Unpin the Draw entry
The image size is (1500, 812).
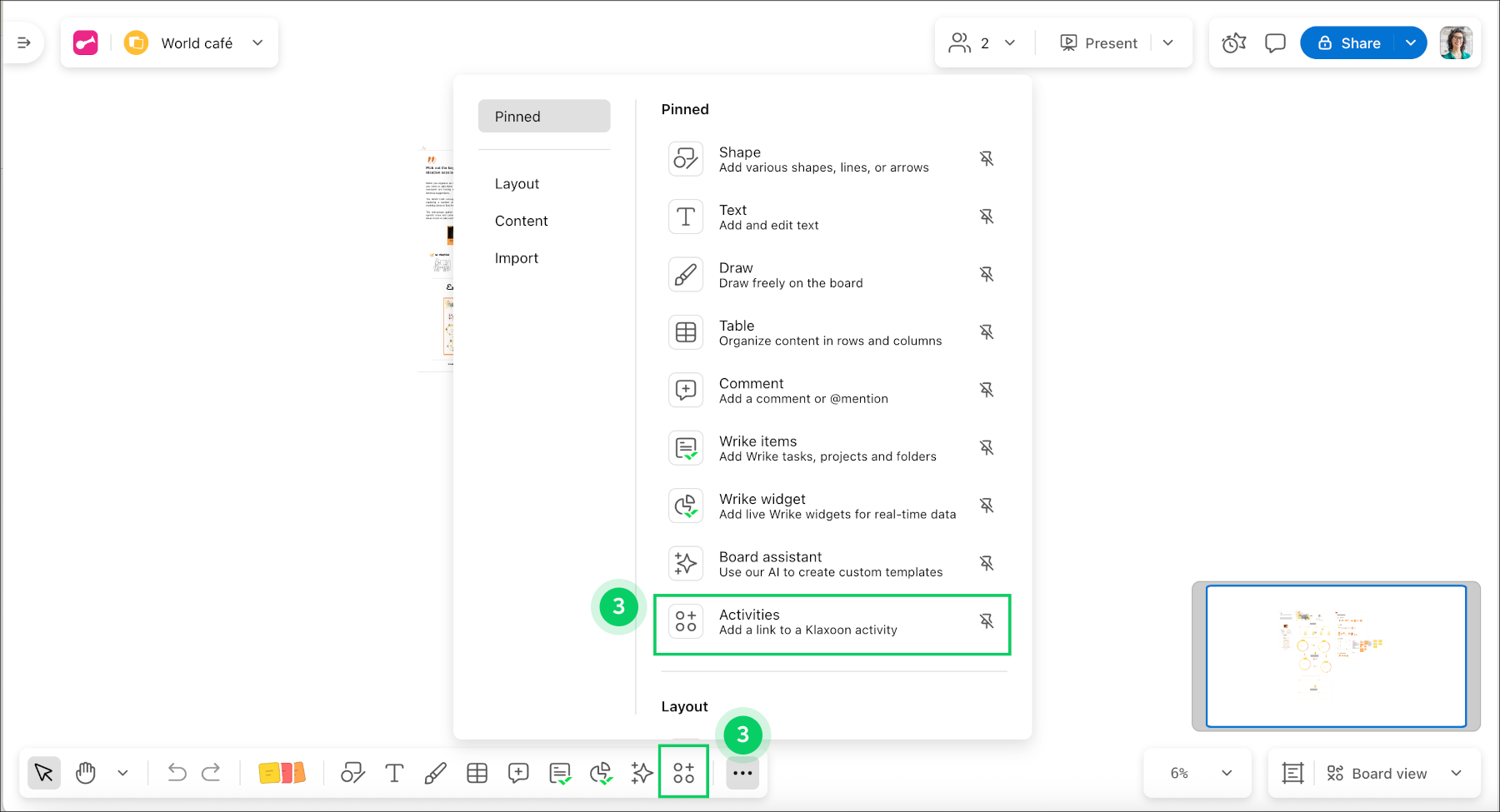987,274
